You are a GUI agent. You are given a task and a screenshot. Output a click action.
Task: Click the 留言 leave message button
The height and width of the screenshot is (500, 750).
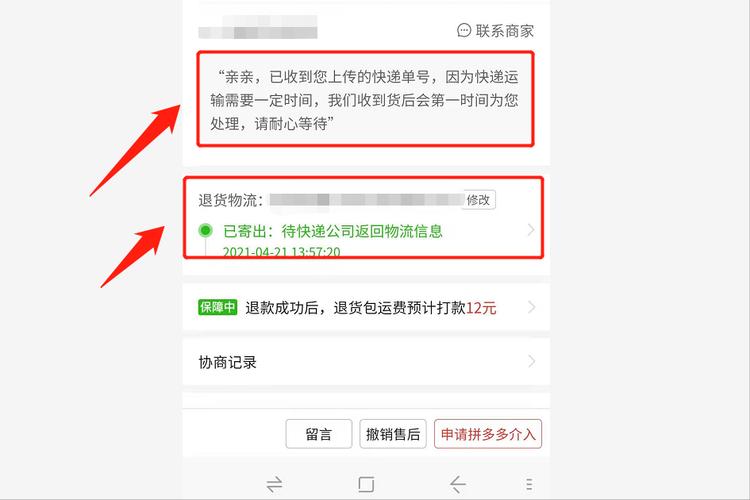click(319, 434)
